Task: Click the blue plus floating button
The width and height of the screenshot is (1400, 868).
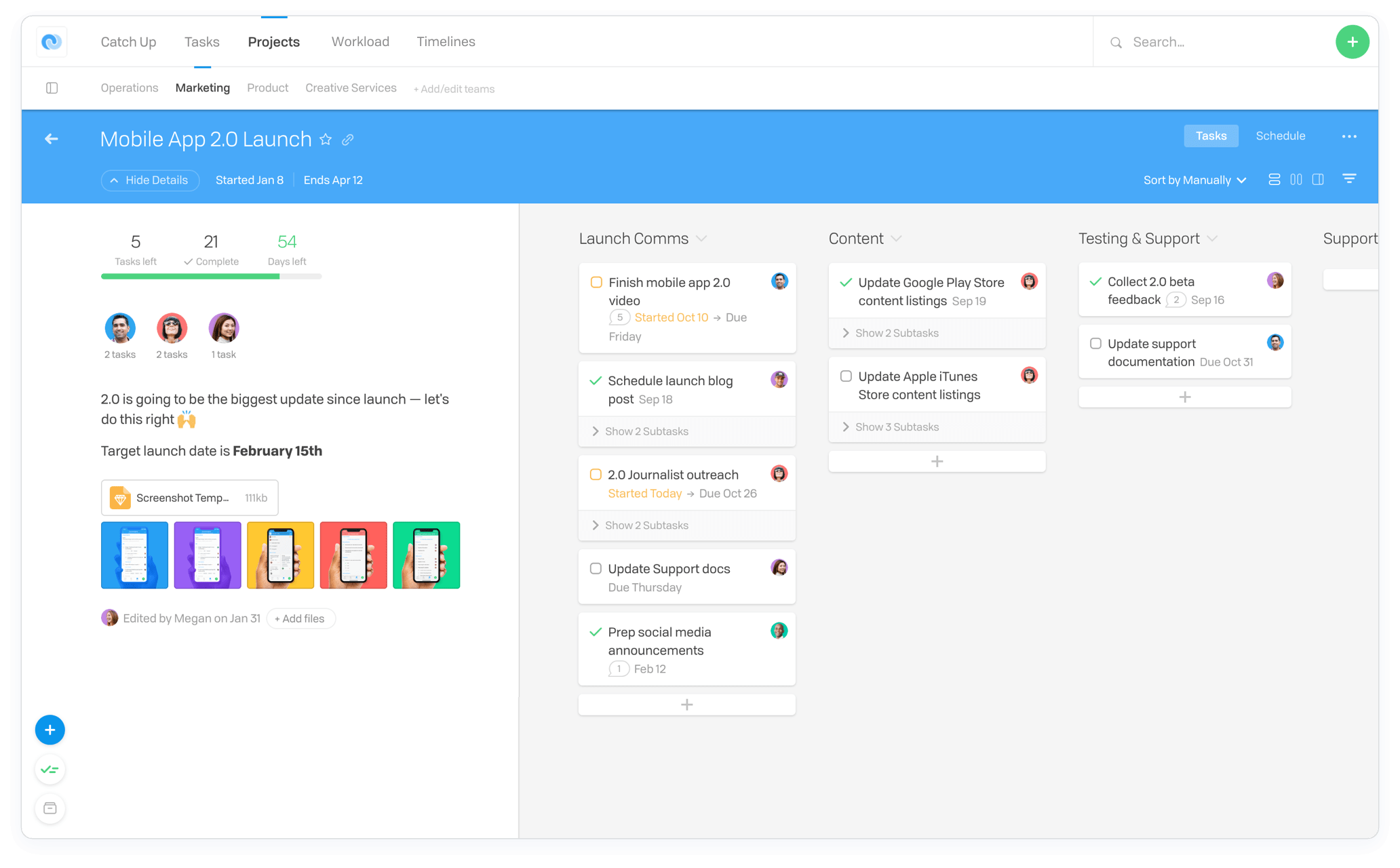Action: [50, 730]
